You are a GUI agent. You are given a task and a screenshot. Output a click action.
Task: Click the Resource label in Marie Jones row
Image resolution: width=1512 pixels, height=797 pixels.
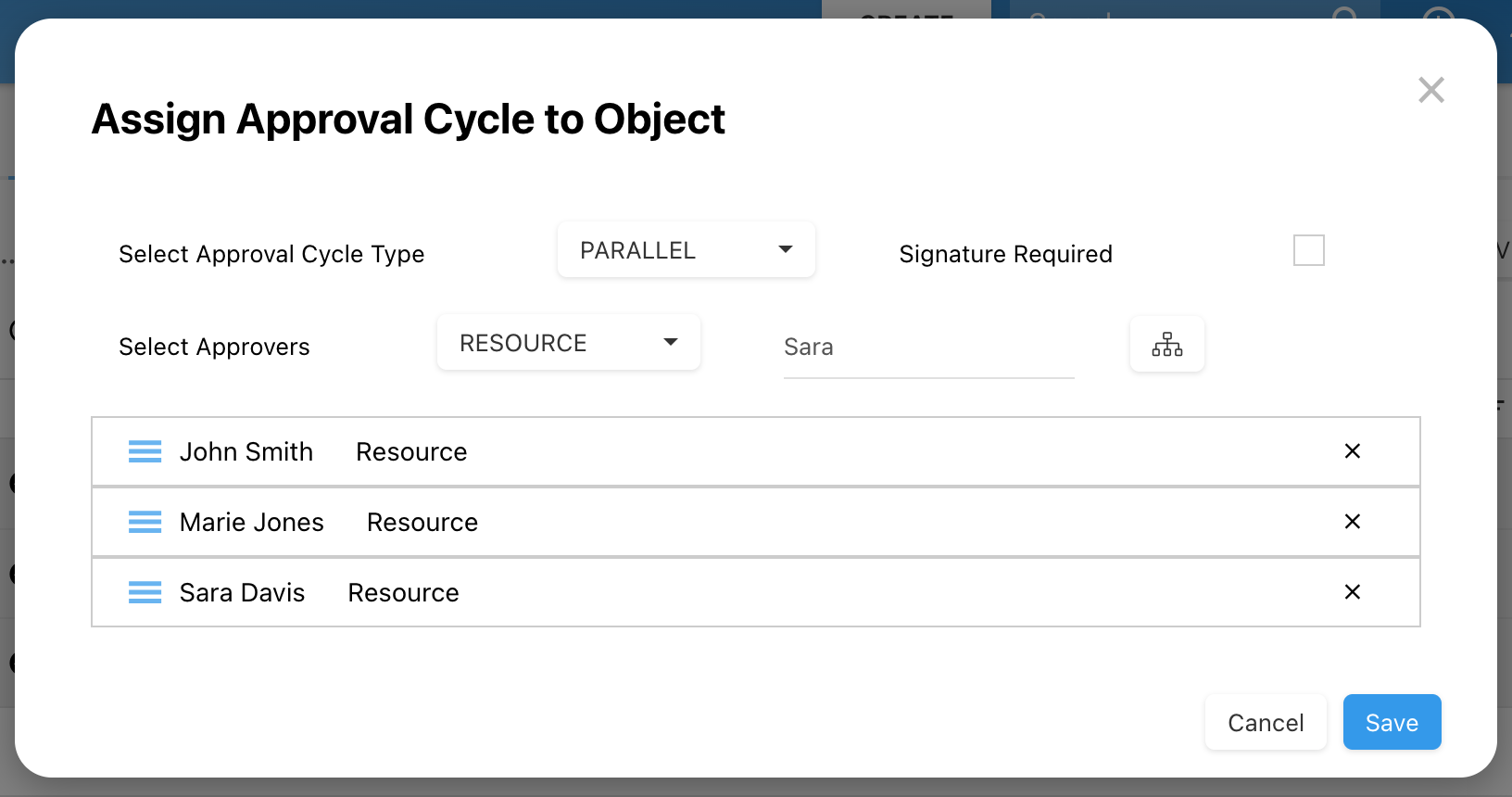[422, 523]
